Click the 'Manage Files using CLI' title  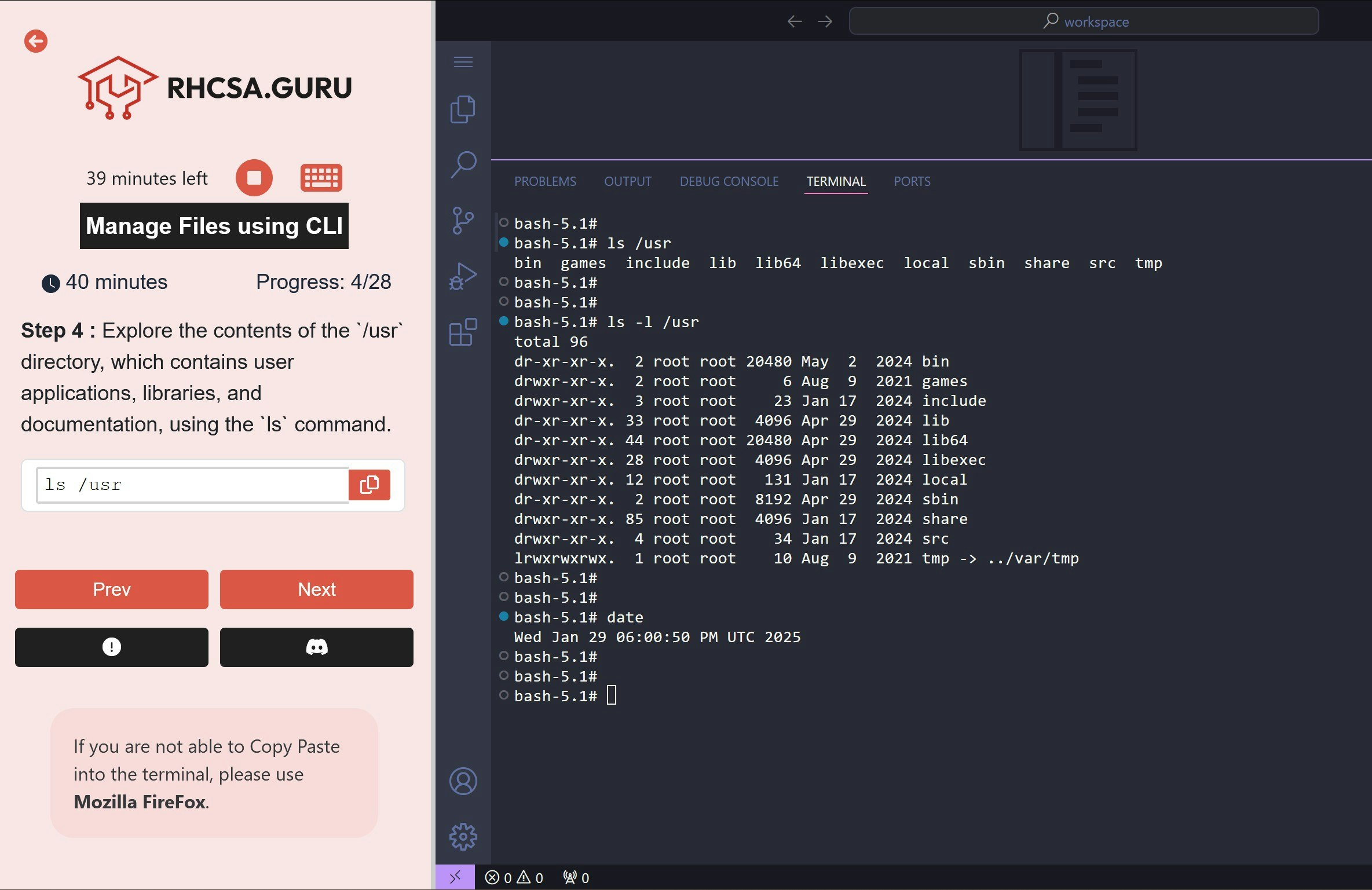214,226
